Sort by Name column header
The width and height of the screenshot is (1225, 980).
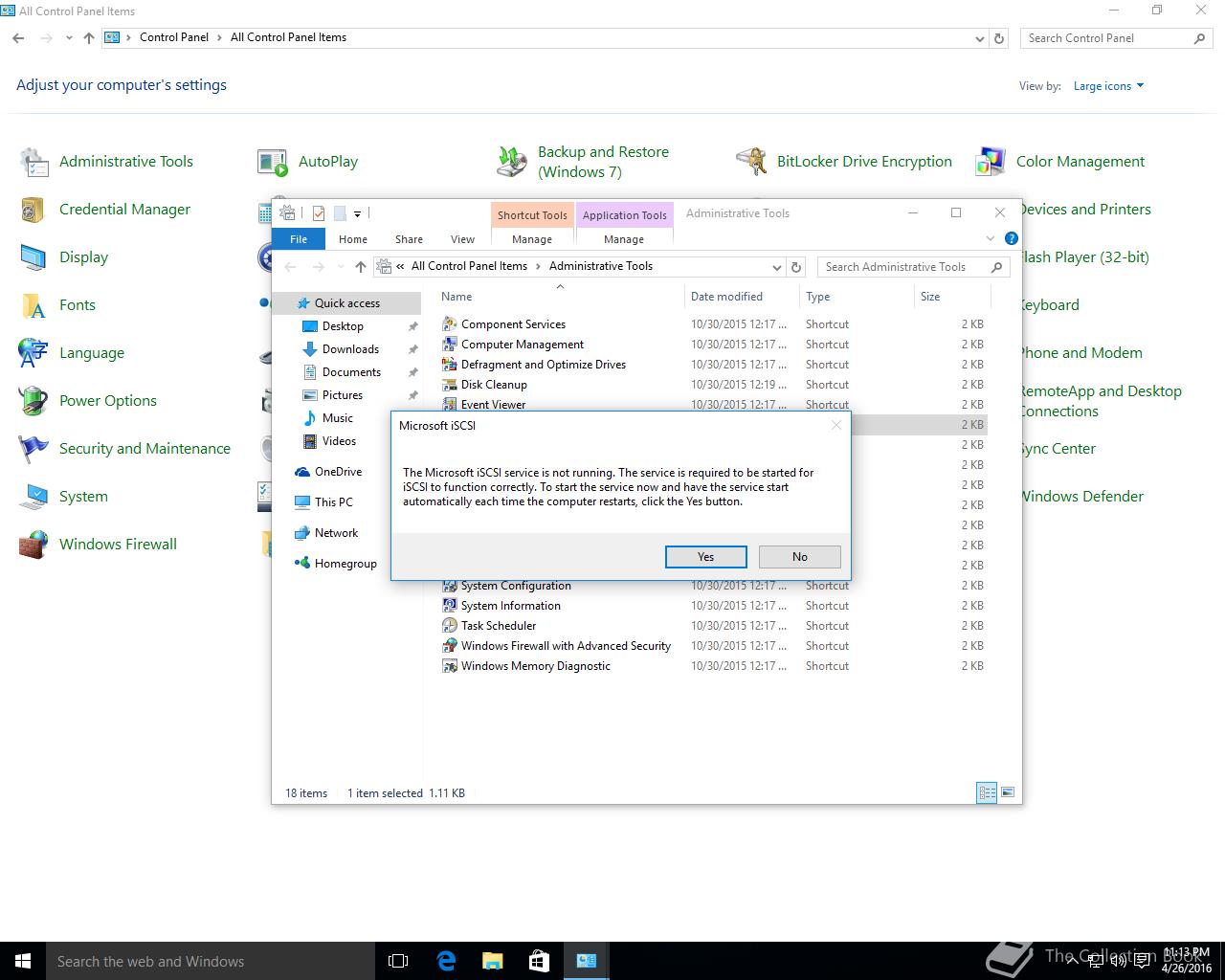point(559,297)
